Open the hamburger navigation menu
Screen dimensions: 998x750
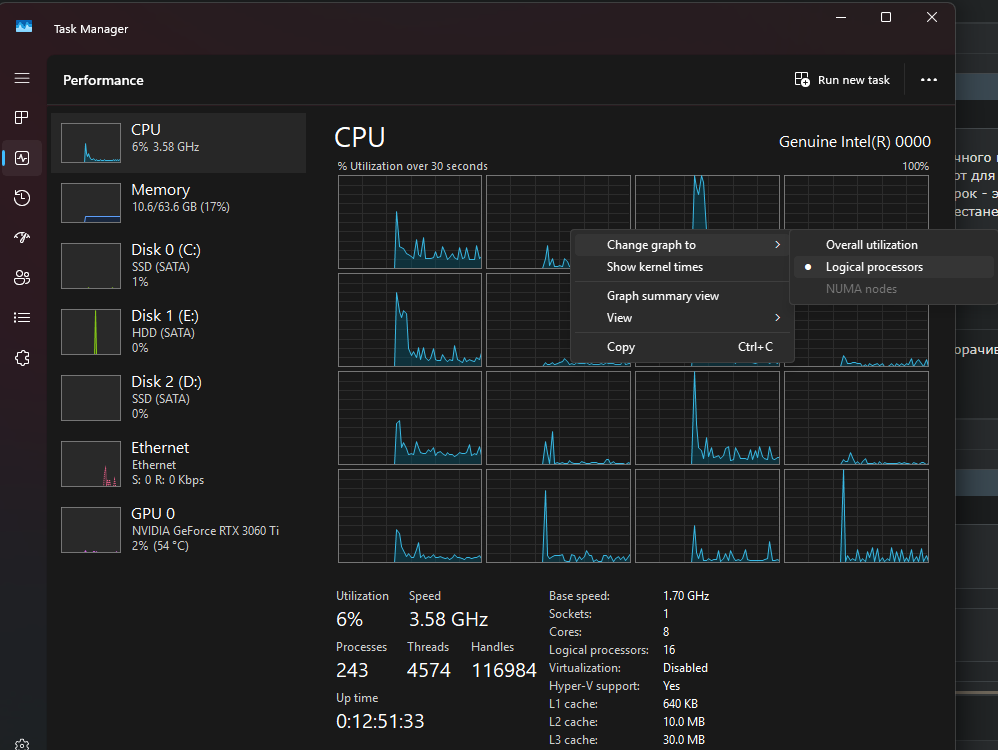(x=22, y=78)
